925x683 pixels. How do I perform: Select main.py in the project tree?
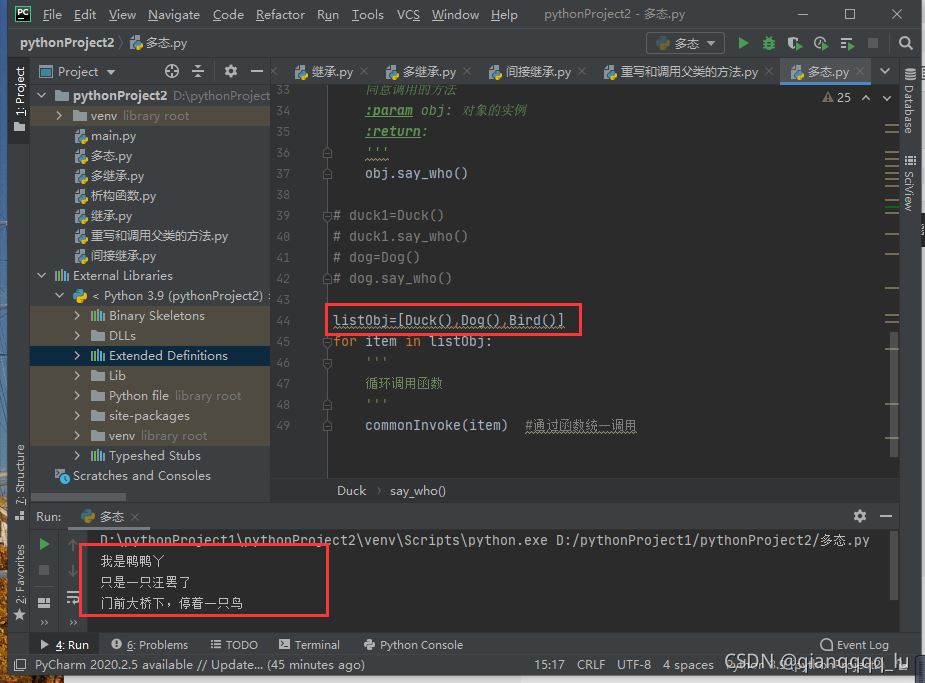pos(113,136)
